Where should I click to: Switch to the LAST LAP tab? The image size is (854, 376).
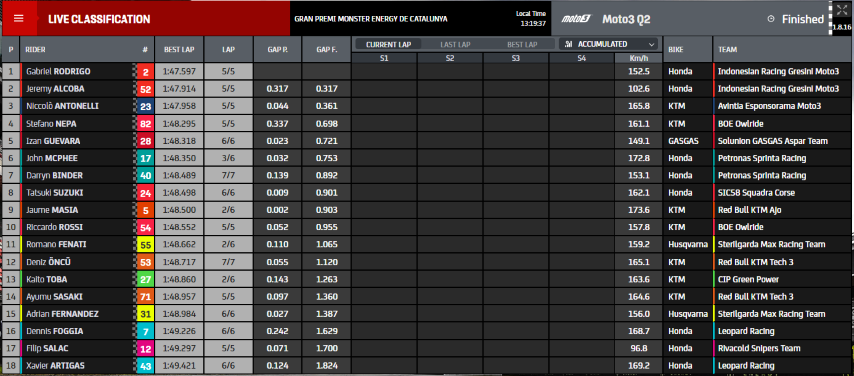click(455, 44)
